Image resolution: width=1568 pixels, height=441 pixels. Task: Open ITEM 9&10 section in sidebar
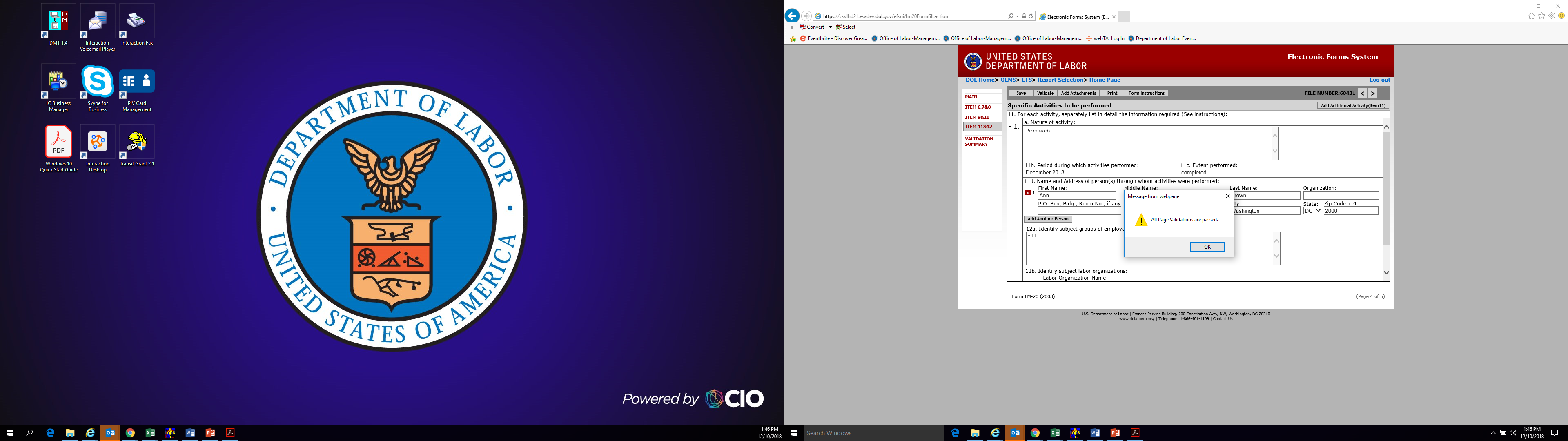point(977,117)
